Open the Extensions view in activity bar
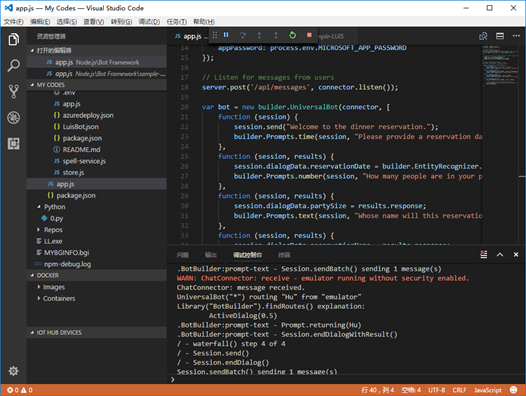Viewport: 526px width, 396px height. pyautogui.click(x=13, y=144)
